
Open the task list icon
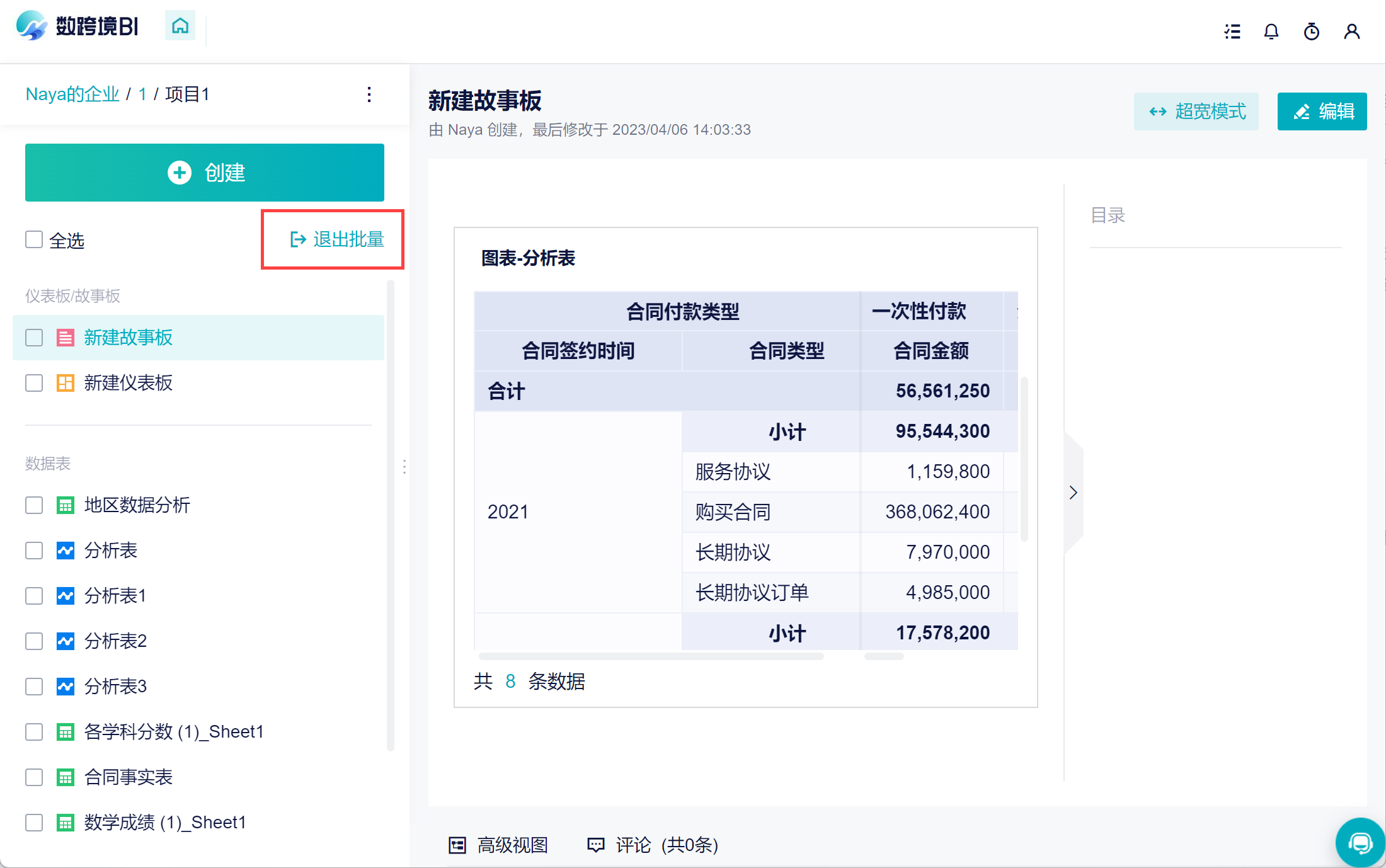(1232, 31)
